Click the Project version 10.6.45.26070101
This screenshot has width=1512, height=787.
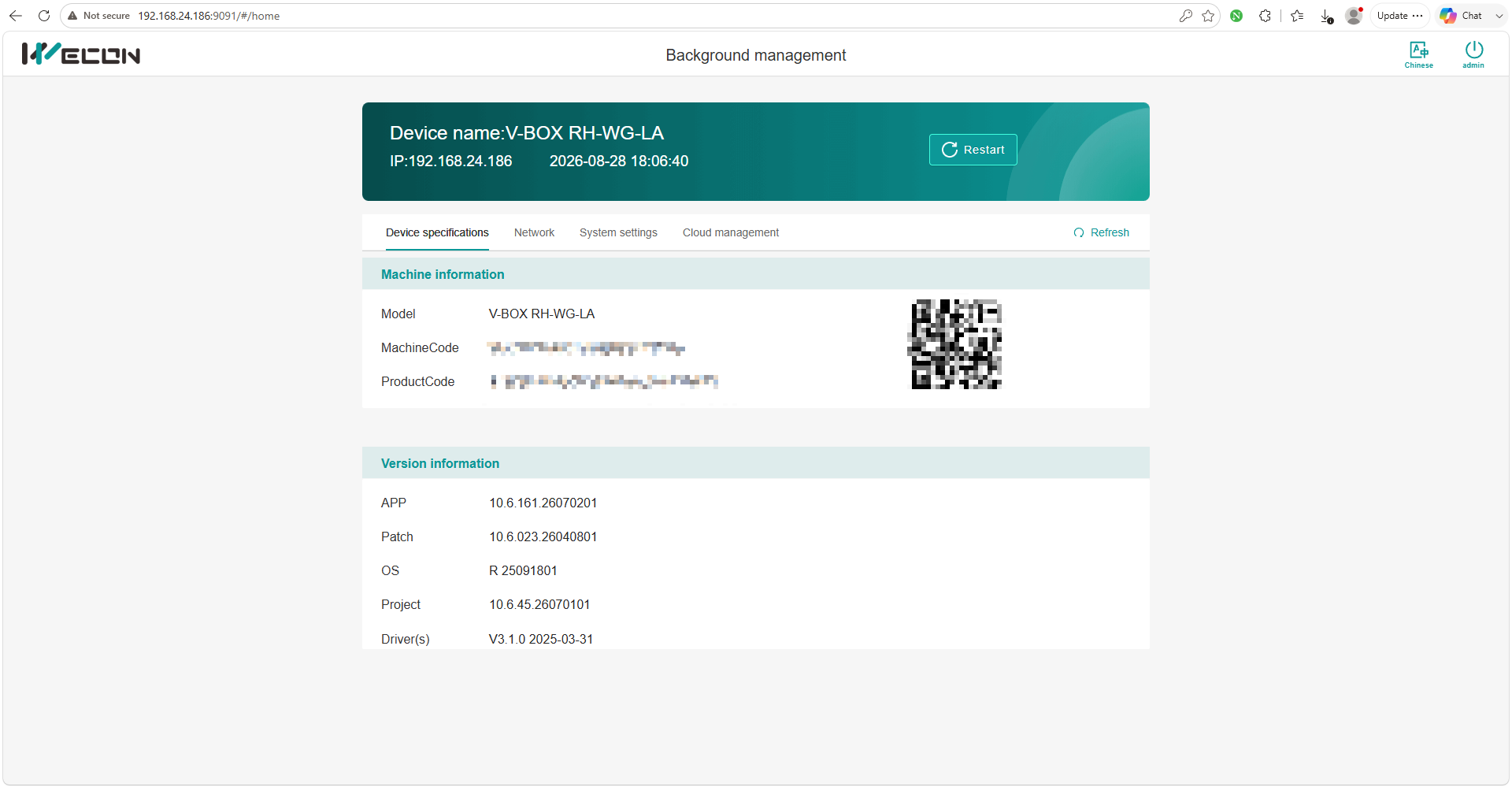539,604
